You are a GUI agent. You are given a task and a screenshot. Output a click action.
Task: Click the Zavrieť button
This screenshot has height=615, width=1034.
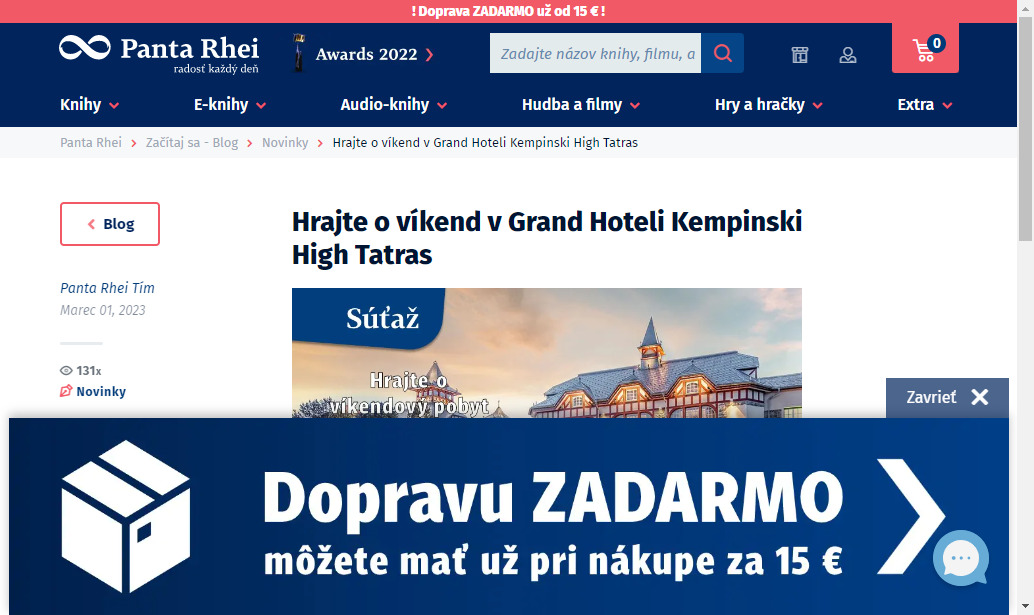point(947,397)
